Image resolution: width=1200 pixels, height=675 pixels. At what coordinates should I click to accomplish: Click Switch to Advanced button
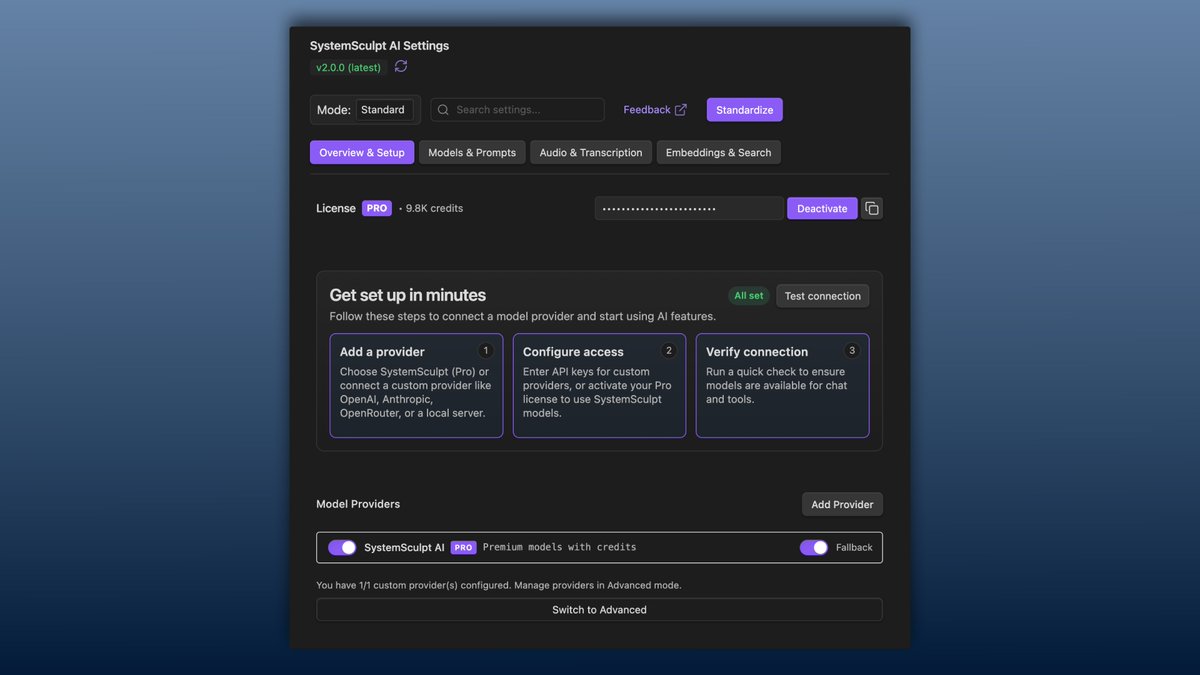[599, 610]
